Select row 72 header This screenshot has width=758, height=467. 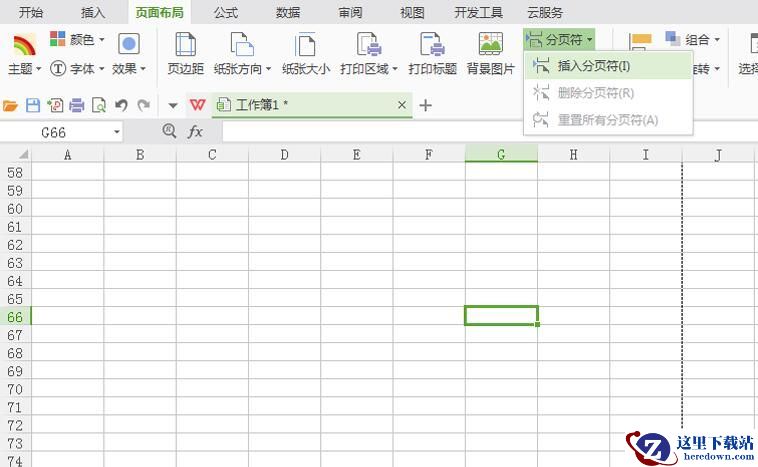click(x=15, y=425)
